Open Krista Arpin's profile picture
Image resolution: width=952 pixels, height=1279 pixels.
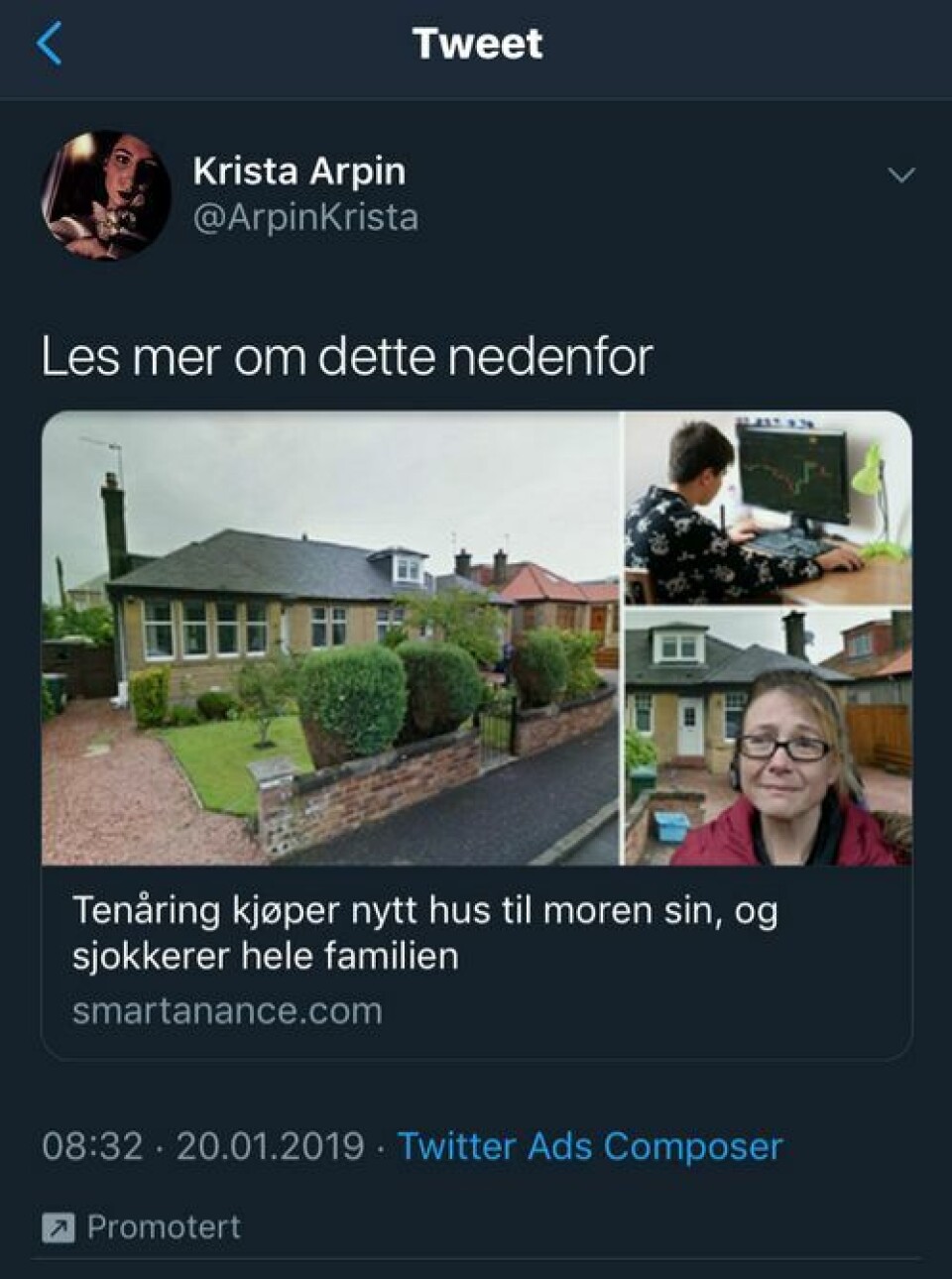point(106,195)
